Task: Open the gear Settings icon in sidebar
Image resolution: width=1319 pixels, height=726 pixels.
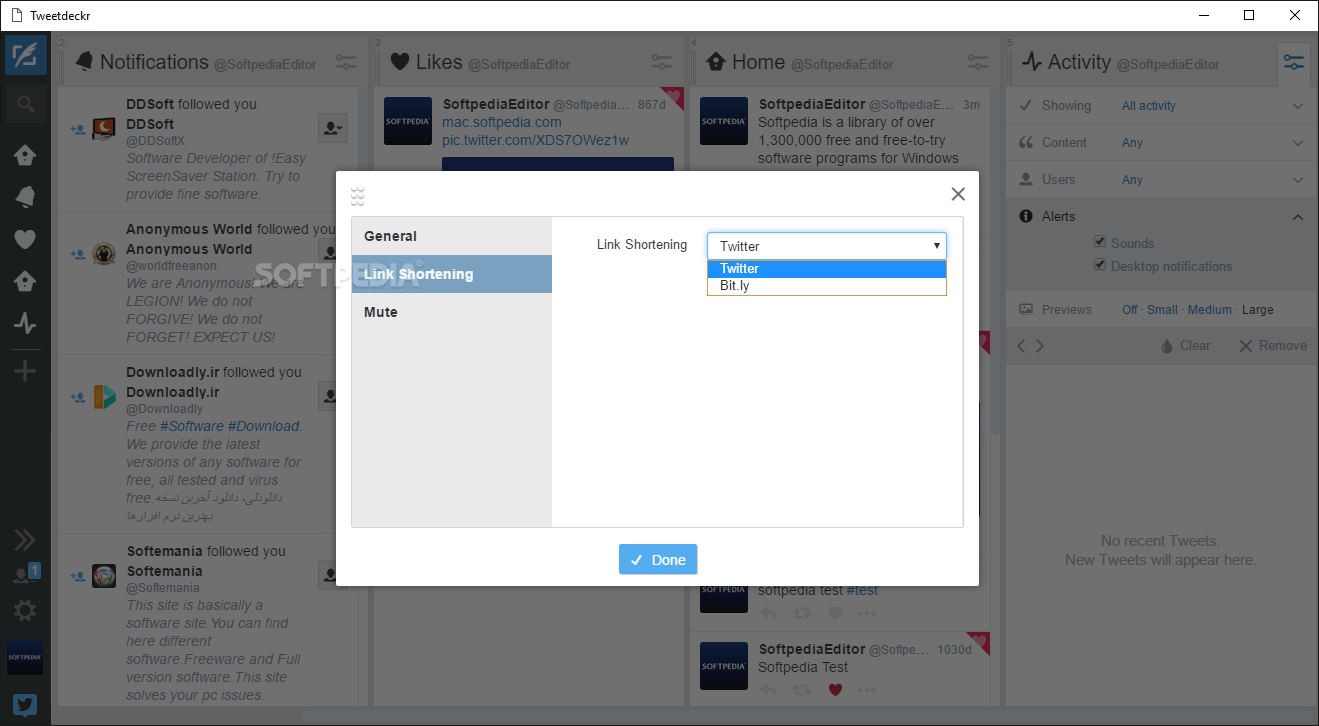Action: click(x=25, y=610)
